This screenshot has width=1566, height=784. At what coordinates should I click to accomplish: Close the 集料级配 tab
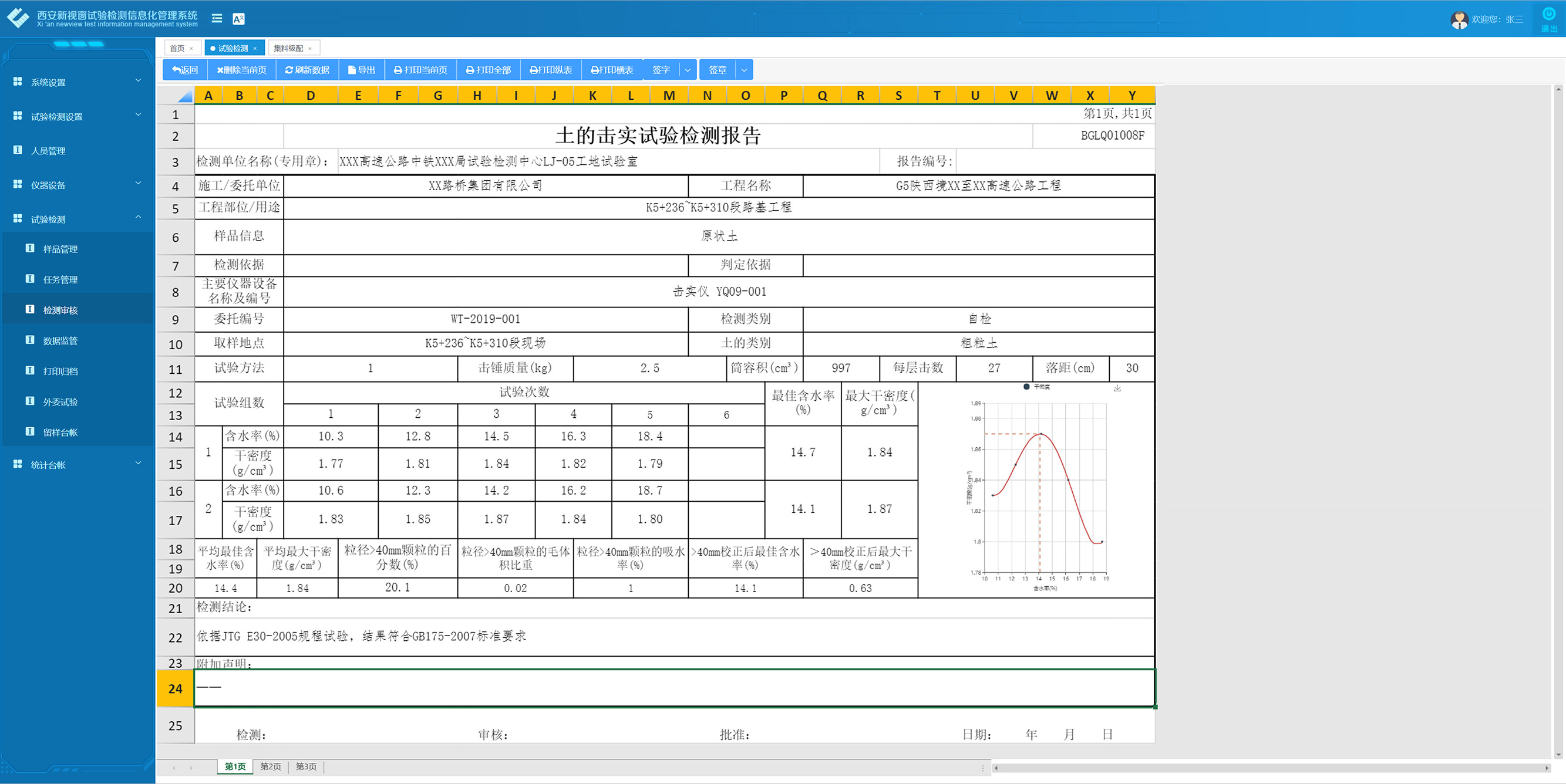pyautogui.click(x=310, y=49)
